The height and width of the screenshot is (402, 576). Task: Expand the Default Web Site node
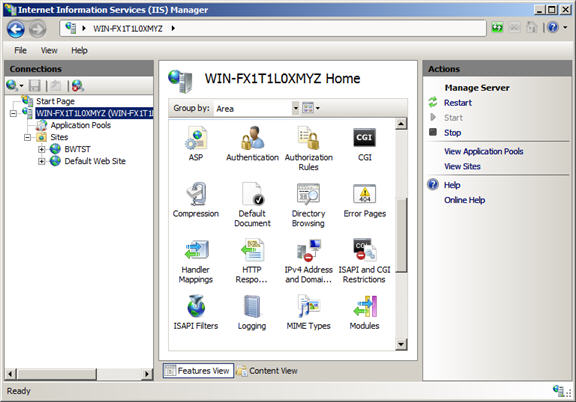pos(42,161)
